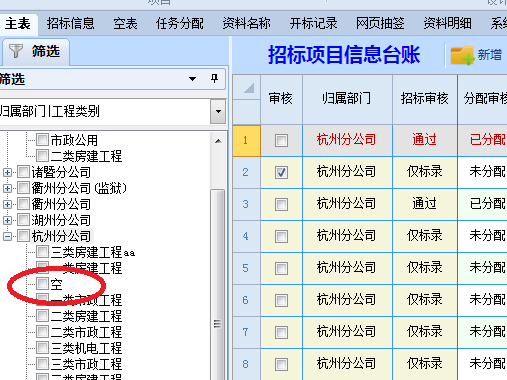Open the 招标信息 tab
507x380 pixels.
point(71,24)
